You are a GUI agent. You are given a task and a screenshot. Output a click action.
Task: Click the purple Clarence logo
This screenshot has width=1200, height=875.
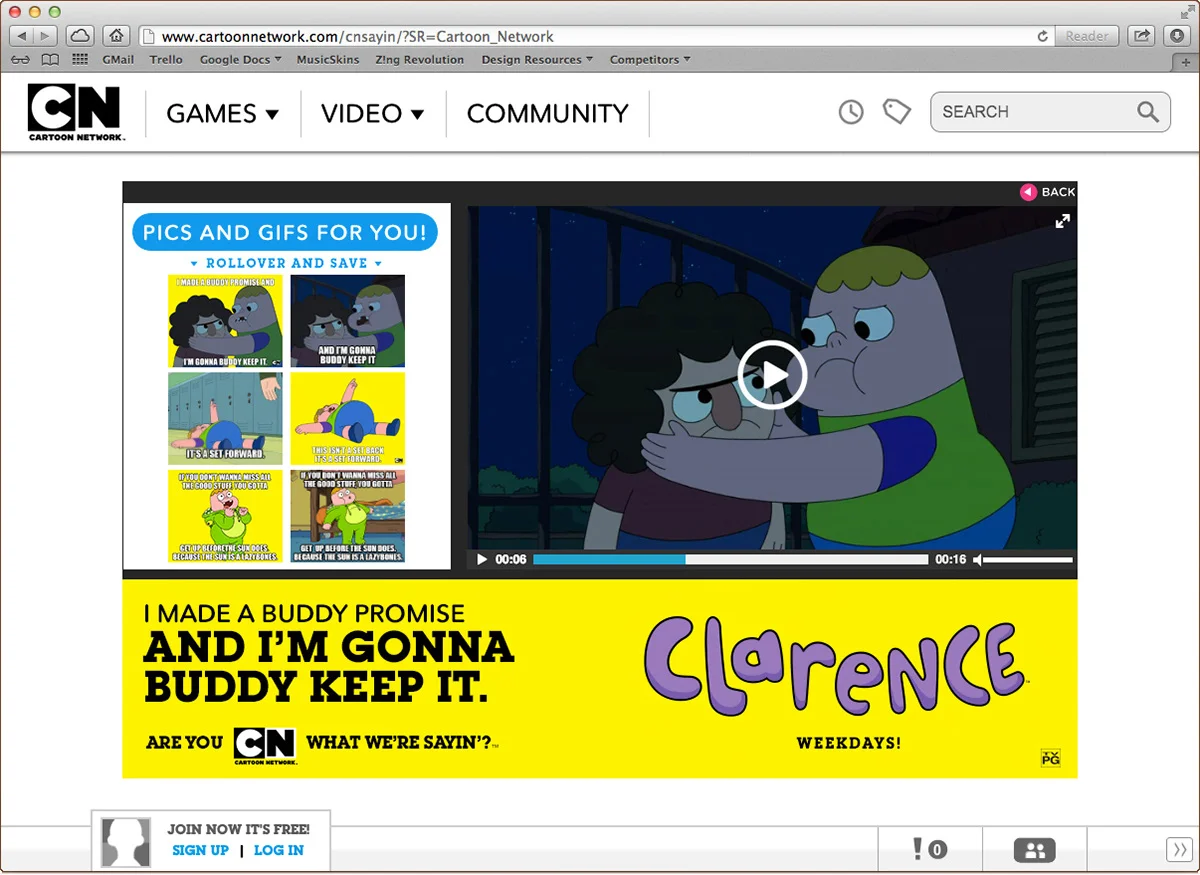coord(835,665)
